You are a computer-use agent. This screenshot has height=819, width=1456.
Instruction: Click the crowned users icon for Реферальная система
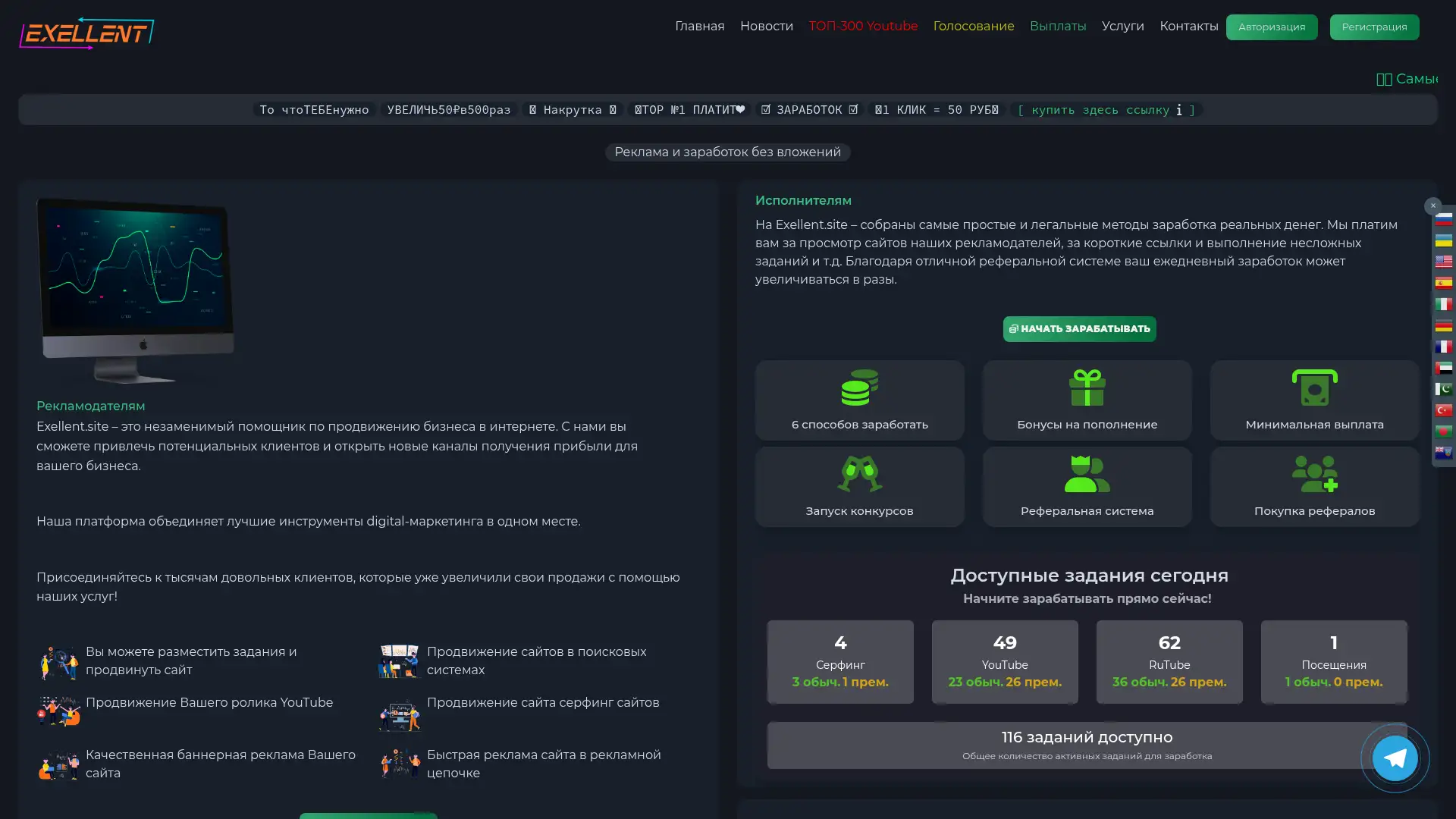1087,474
